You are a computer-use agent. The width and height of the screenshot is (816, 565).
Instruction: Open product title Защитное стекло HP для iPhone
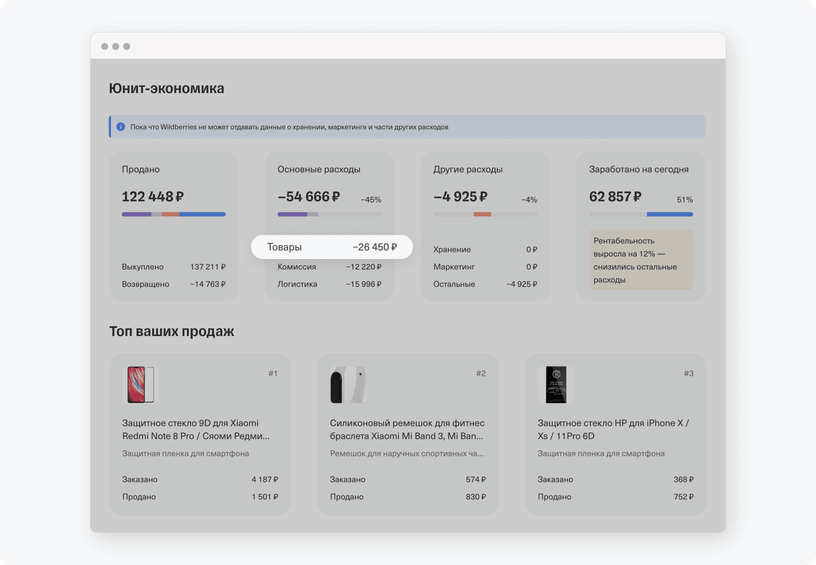tap(613, 430)
